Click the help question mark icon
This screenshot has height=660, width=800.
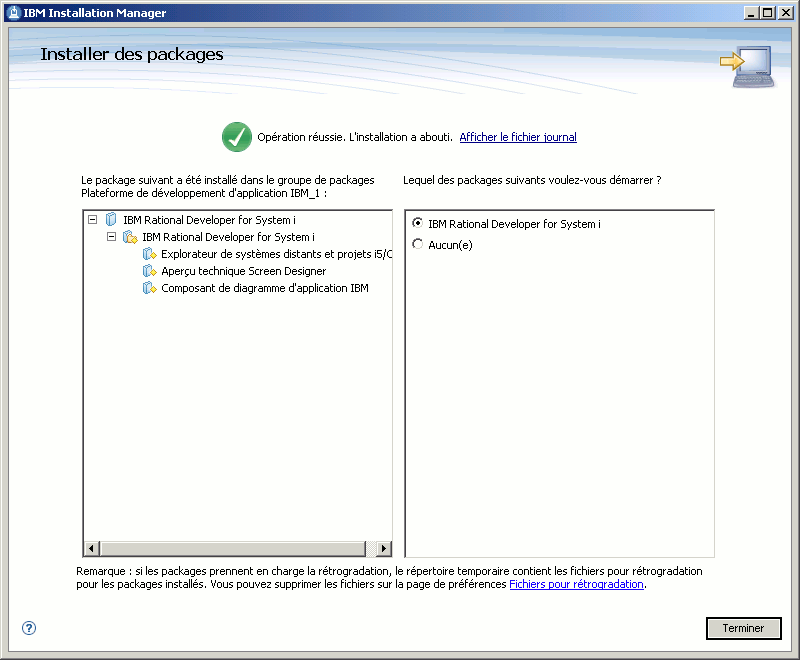(29, 628)
